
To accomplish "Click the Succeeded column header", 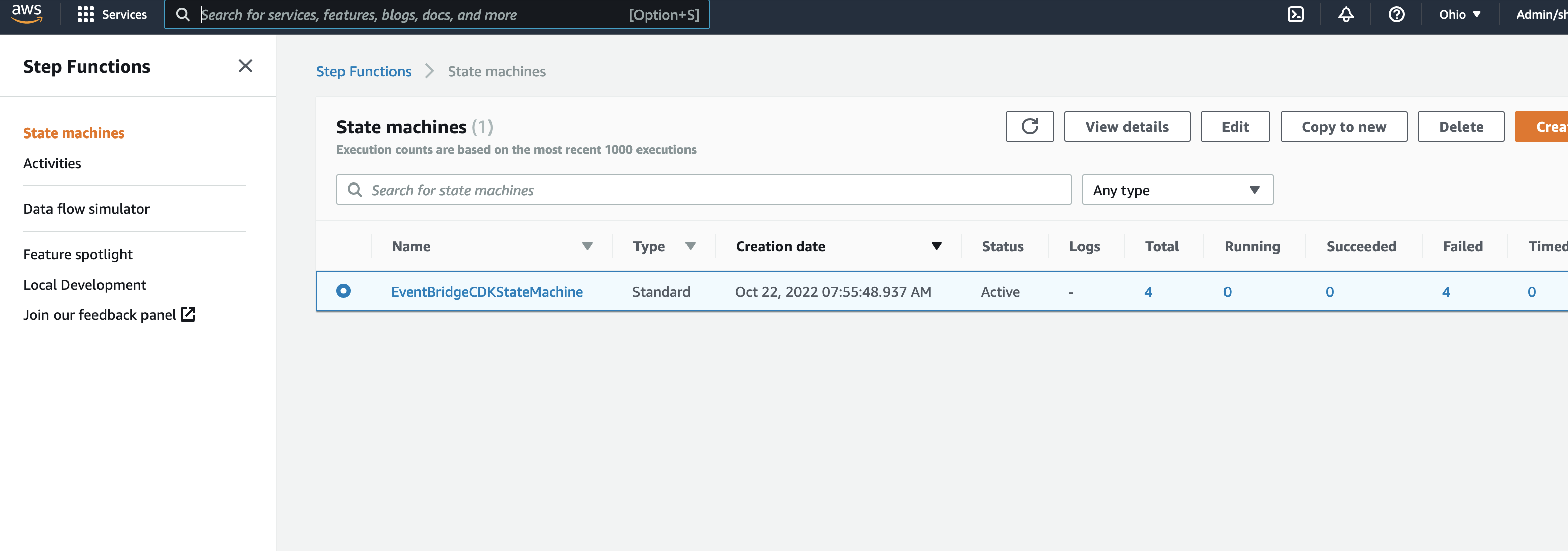I will tap(1361, 246).
